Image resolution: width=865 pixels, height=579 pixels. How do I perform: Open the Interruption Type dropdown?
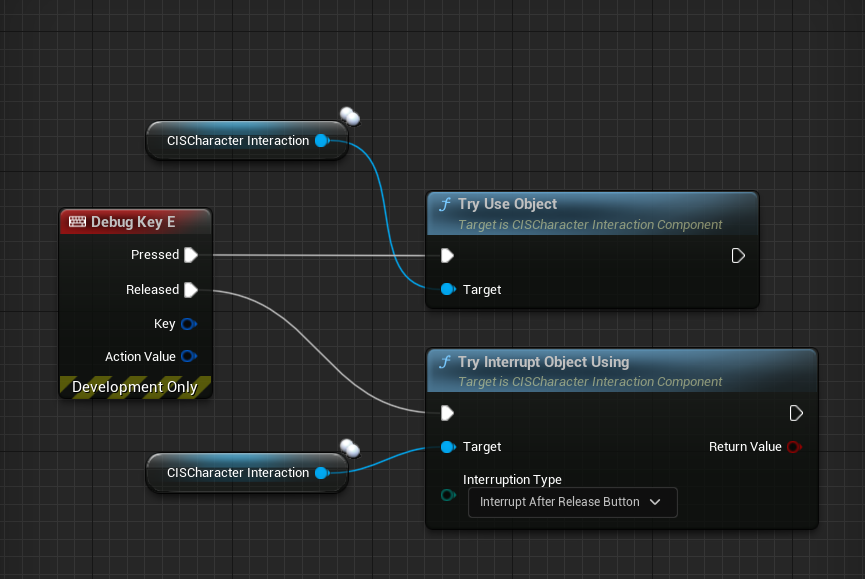(x=572, y=502)
